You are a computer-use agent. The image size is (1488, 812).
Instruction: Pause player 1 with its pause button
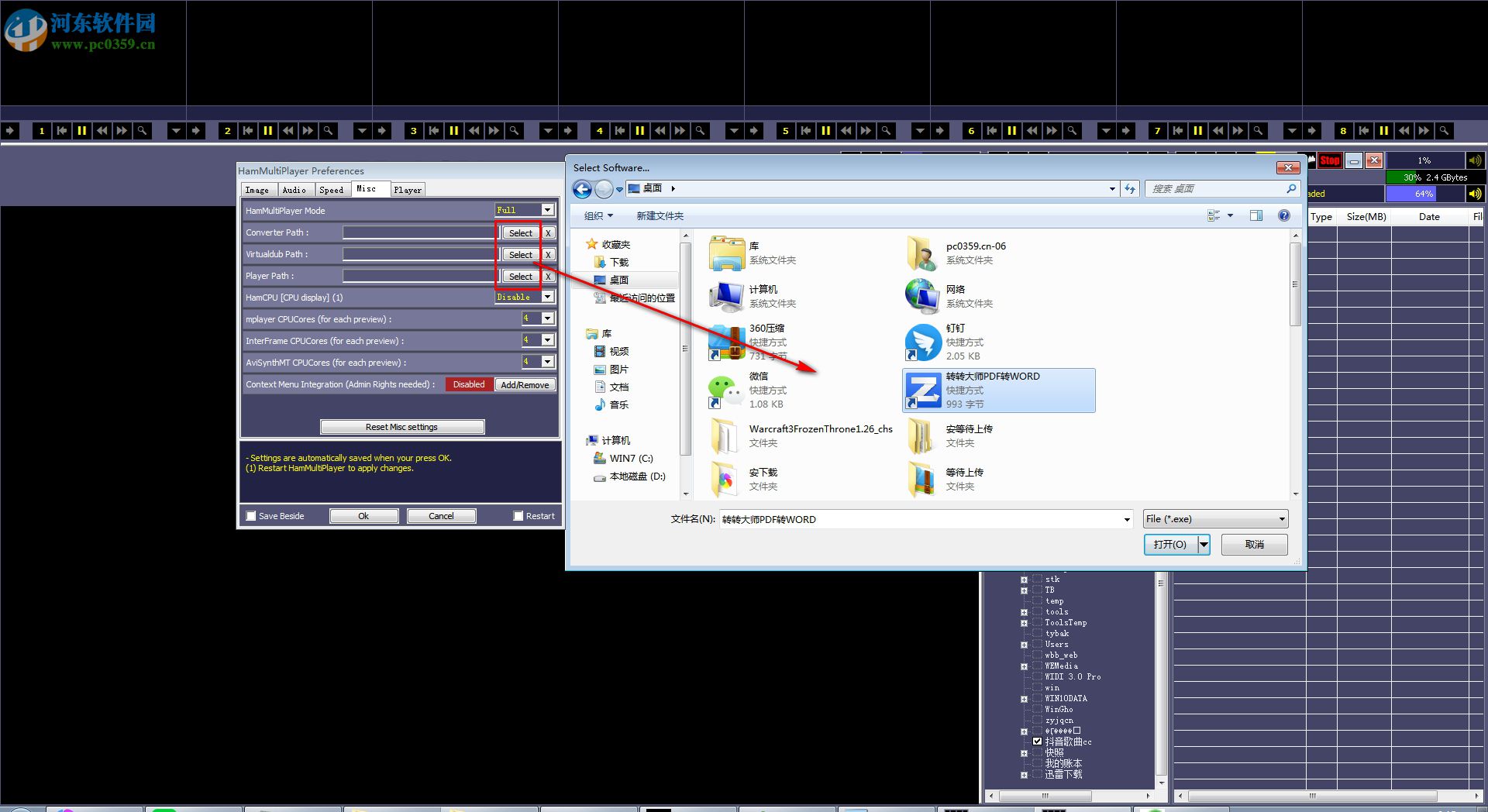click(x=82, y=131)
